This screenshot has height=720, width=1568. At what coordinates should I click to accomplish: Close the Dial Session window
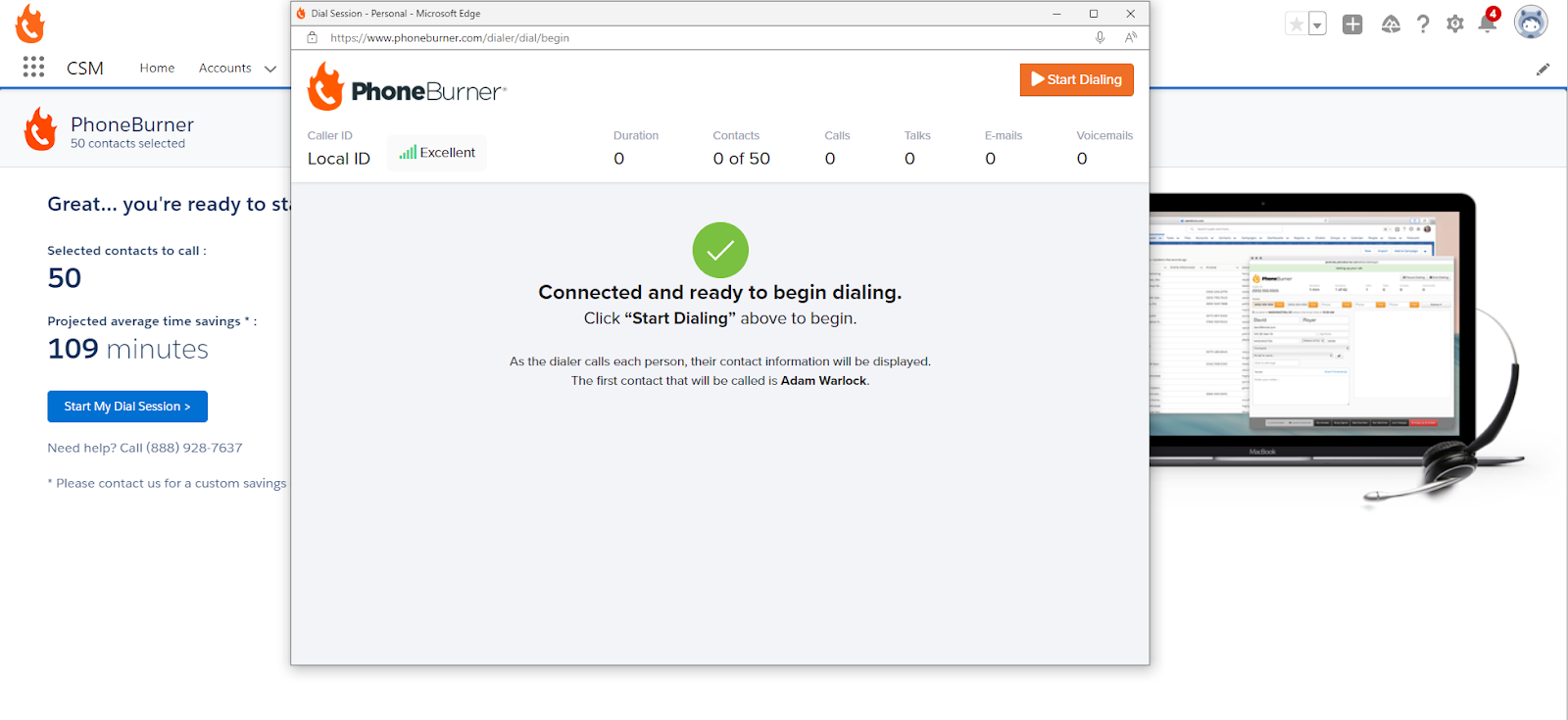click(1131, 14)
